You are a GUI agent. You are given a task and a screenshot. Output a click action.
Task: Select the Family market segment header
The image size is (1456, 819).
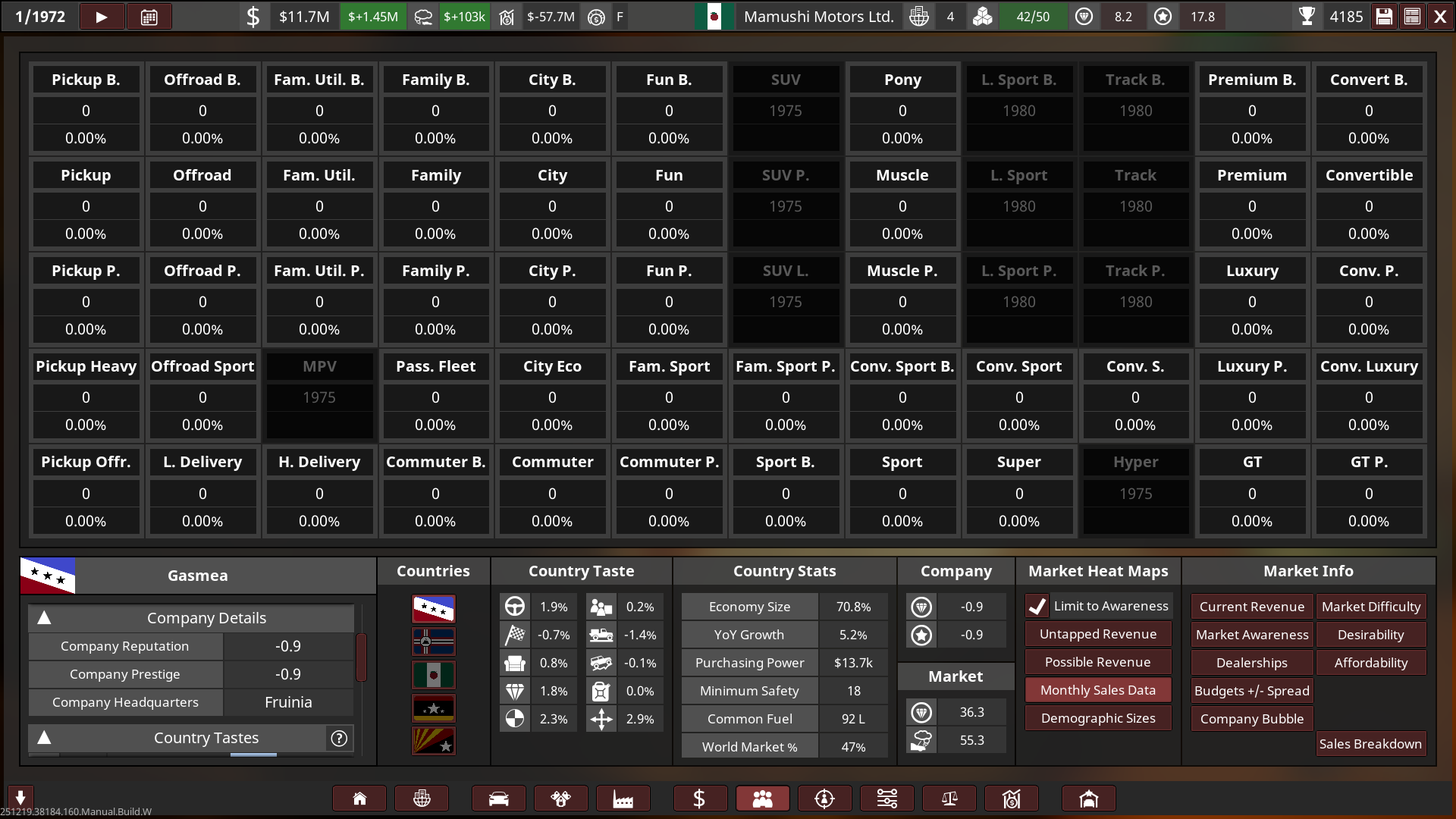435,175
